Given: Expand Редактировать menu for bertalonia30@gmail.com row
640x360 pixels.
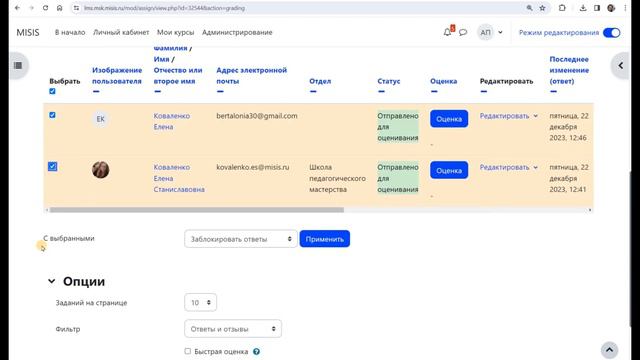Looking at the screenshot, I should tap(509, 116).
